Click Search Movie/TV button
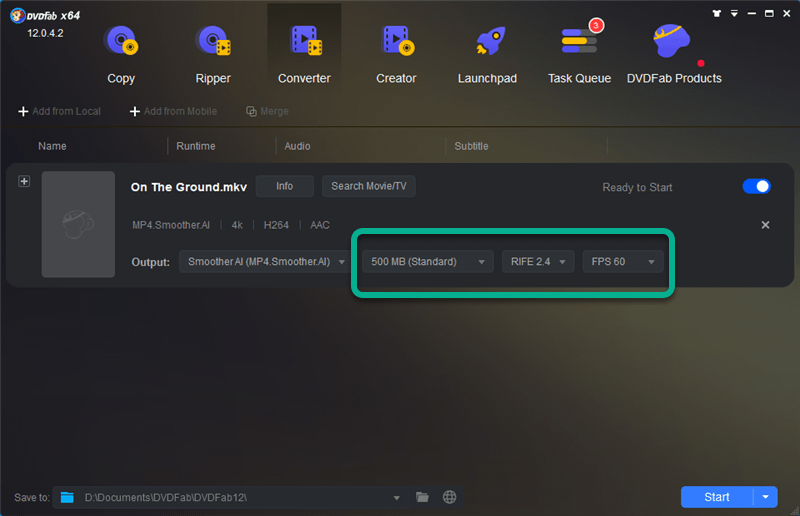 [x=368, y=186]
